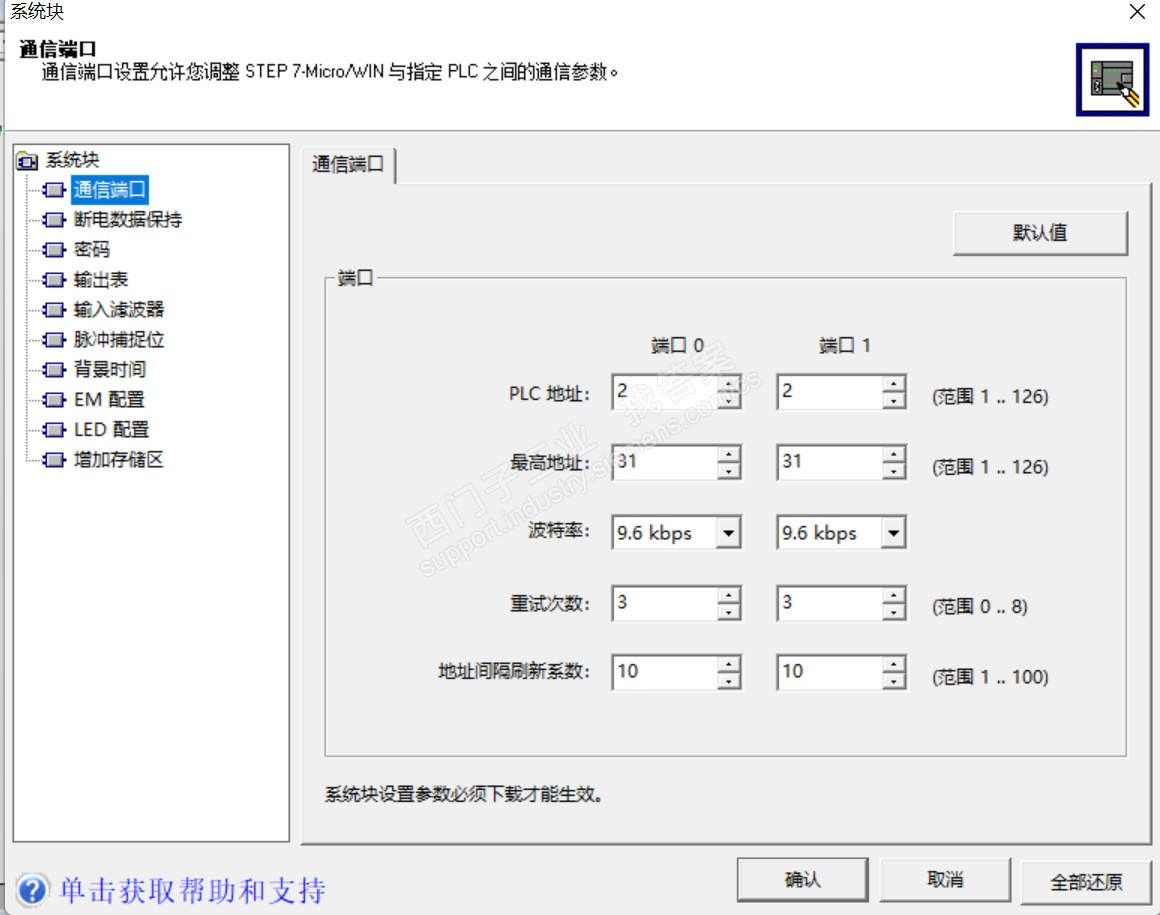Click the 密码 node icon

click(54, 250)
